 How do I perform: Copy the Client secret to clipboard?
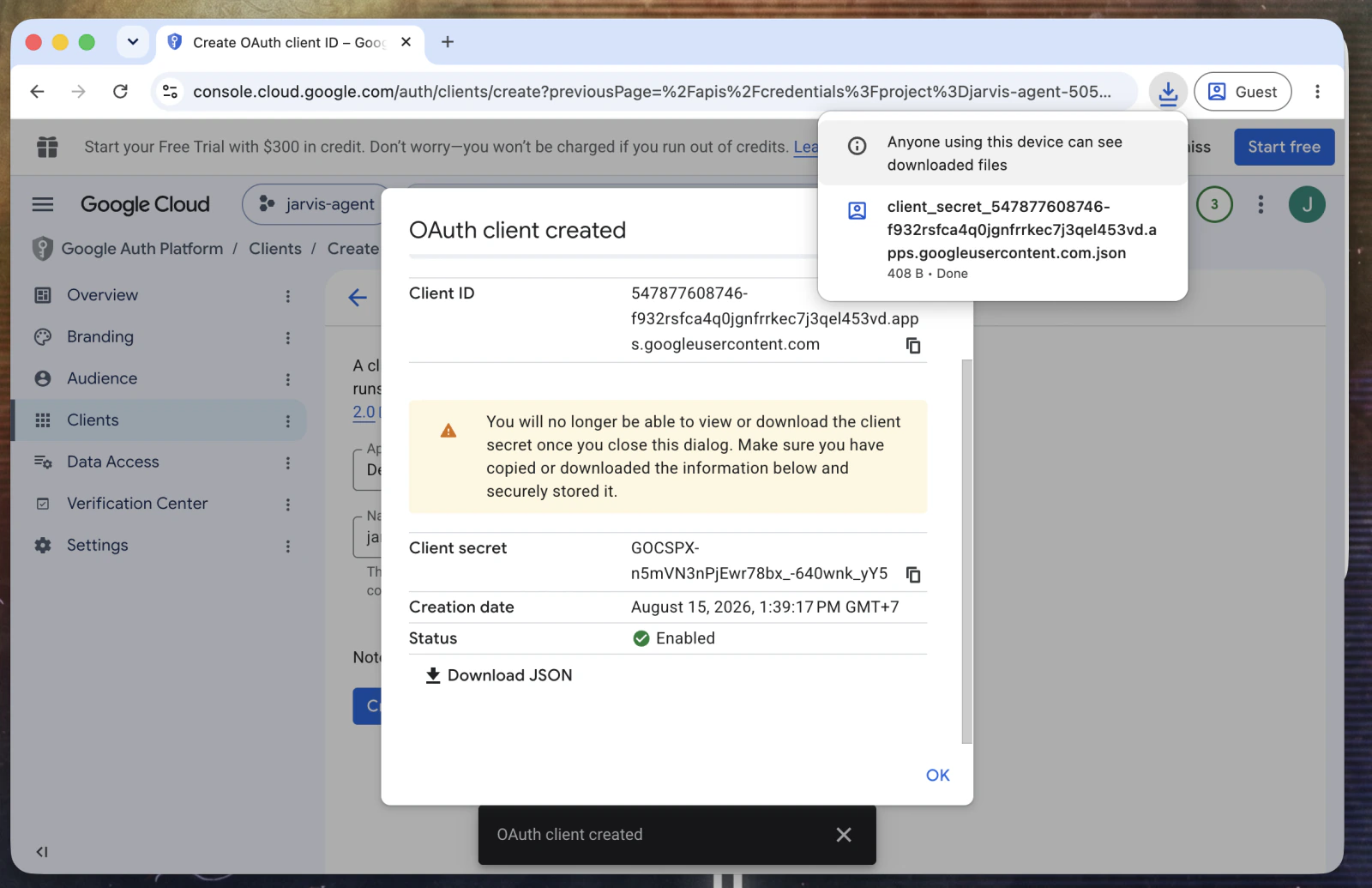(913, 574)
